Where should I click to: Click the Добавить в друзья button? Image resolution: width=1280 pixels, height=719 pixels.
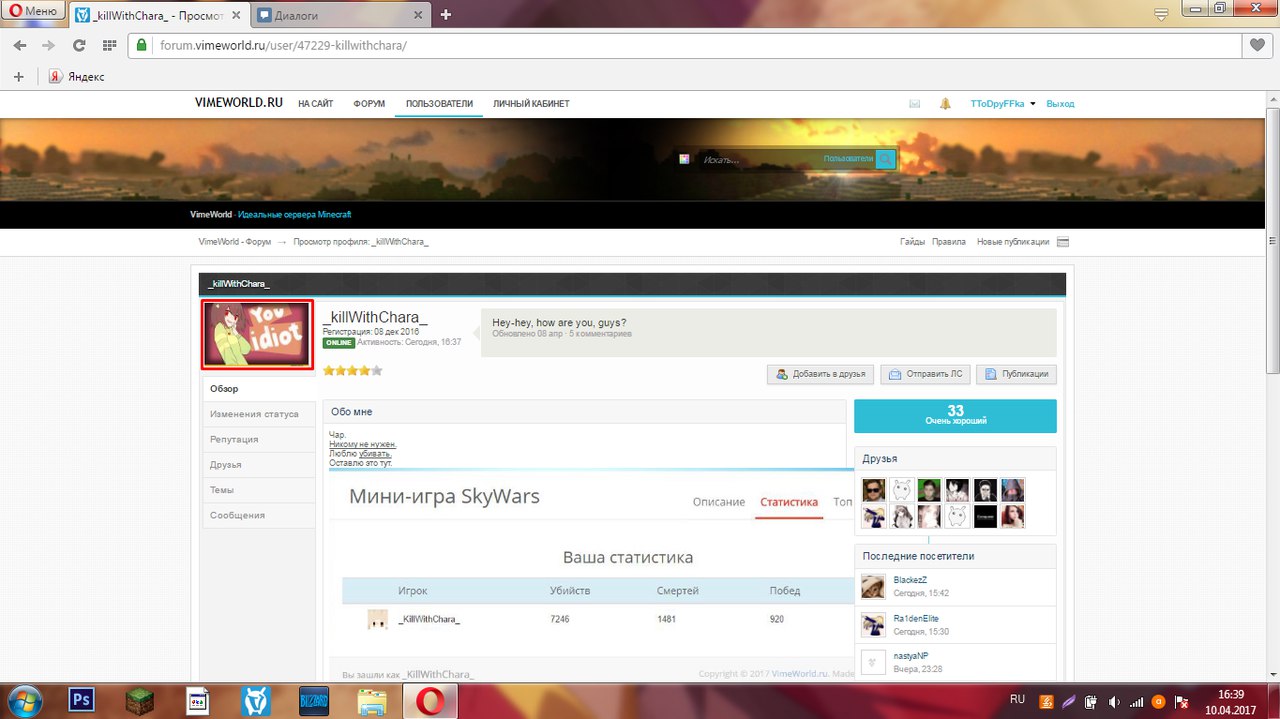pyautogui.click(x=820, y=374)
